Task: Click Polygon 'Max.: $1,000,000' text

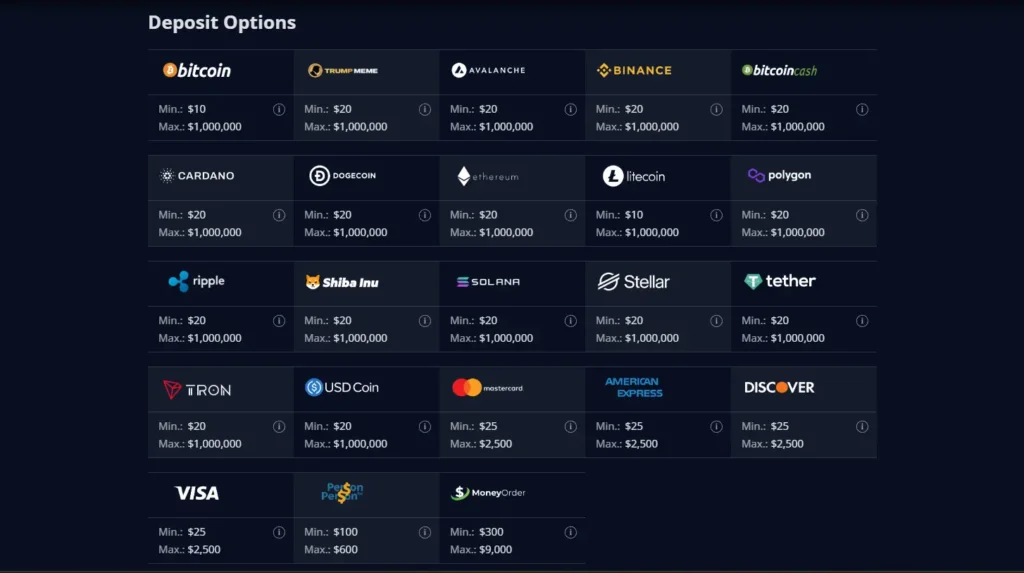Action: (783, 232)
